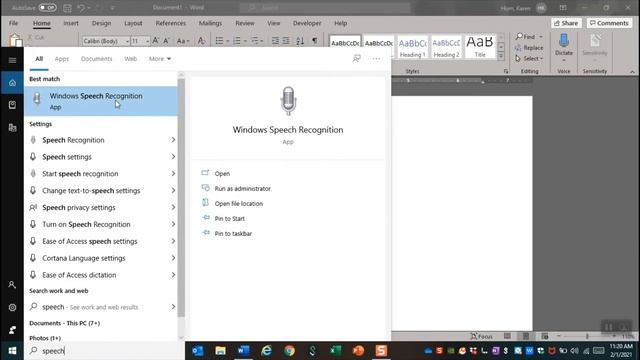Switch to the Web search tab
Screen dimensions: 640x360
click(x=131, y=59)
